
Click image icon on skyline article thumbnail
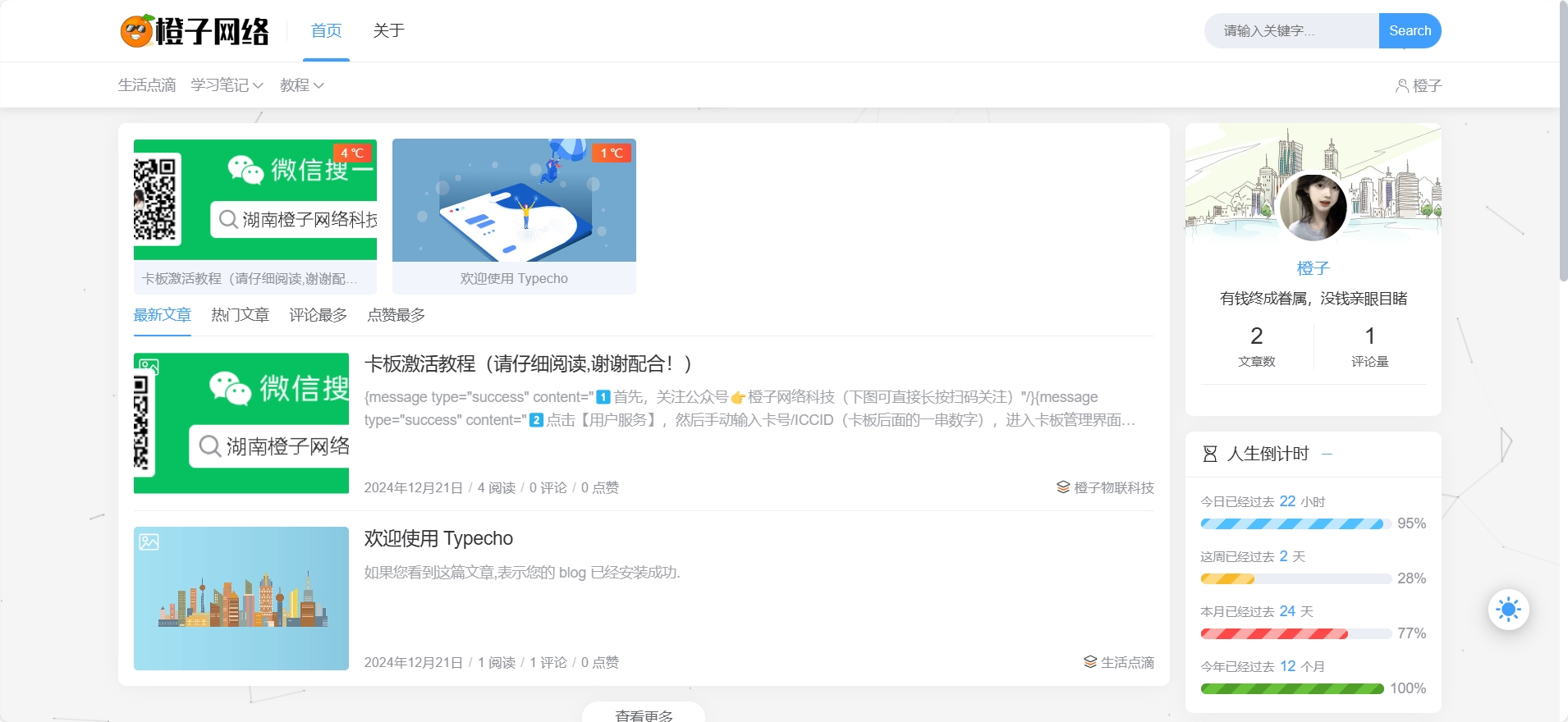tap(149, 541)
